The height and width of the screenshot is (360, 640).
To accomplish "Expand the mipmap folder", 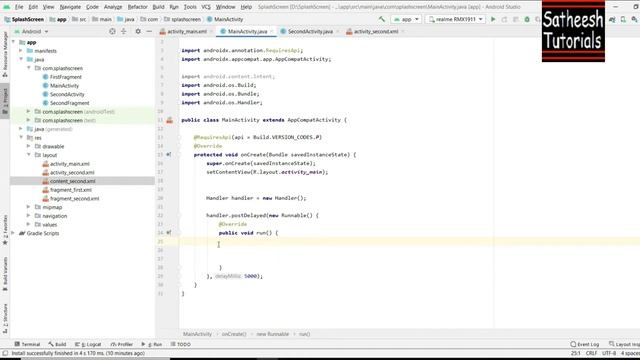I will pos(28,207).
